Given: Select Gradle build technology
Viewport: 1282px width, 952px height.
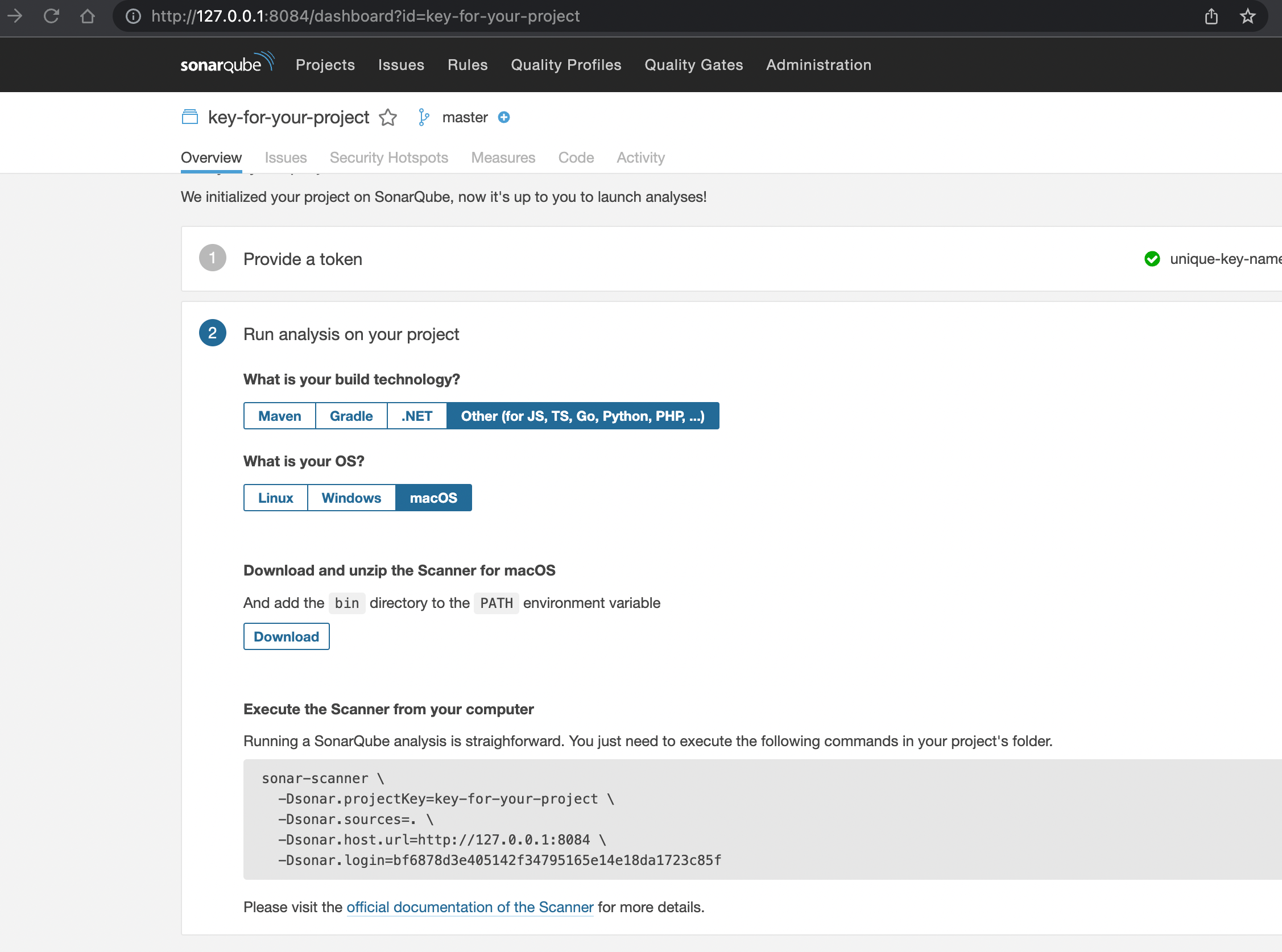Looking at the screenshot, I should 351,416.
